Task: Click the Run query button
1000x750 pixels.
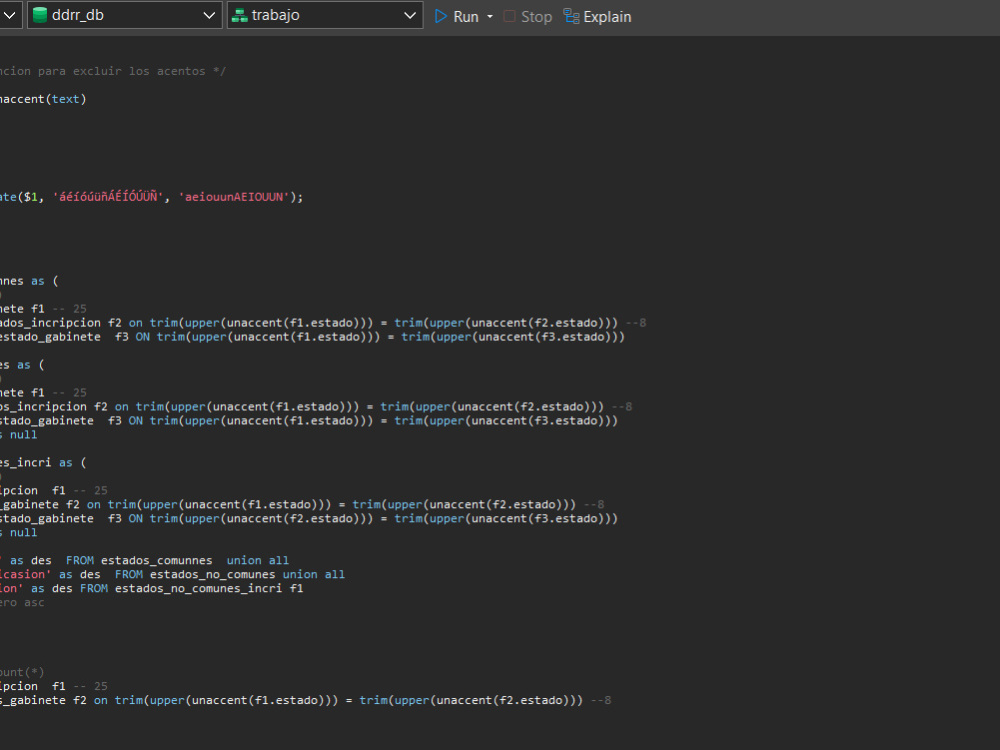Action: click(x=457, y=17)
